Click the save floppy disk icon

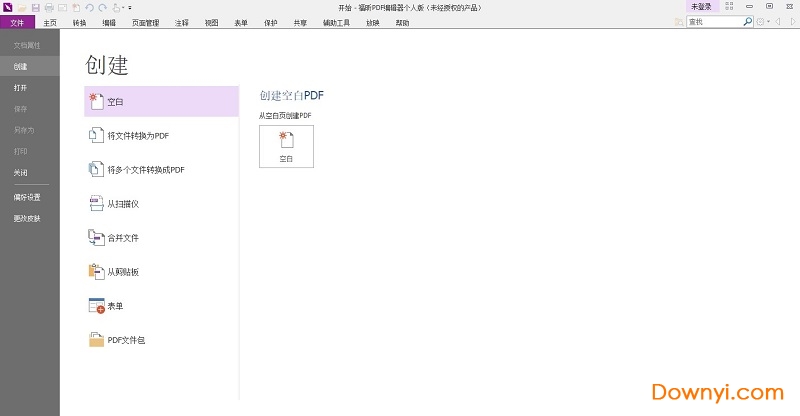[x=36, y=8]
